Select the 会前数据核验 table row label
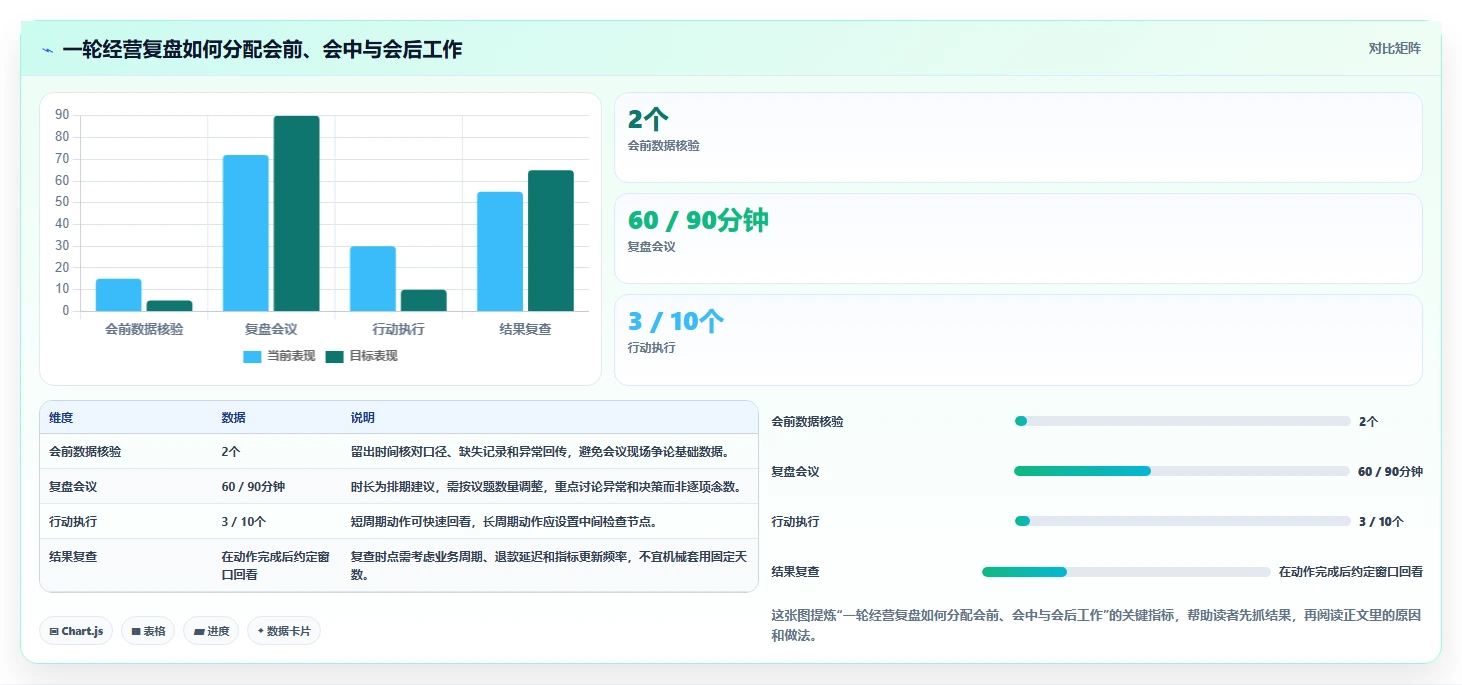 [85, 452]
